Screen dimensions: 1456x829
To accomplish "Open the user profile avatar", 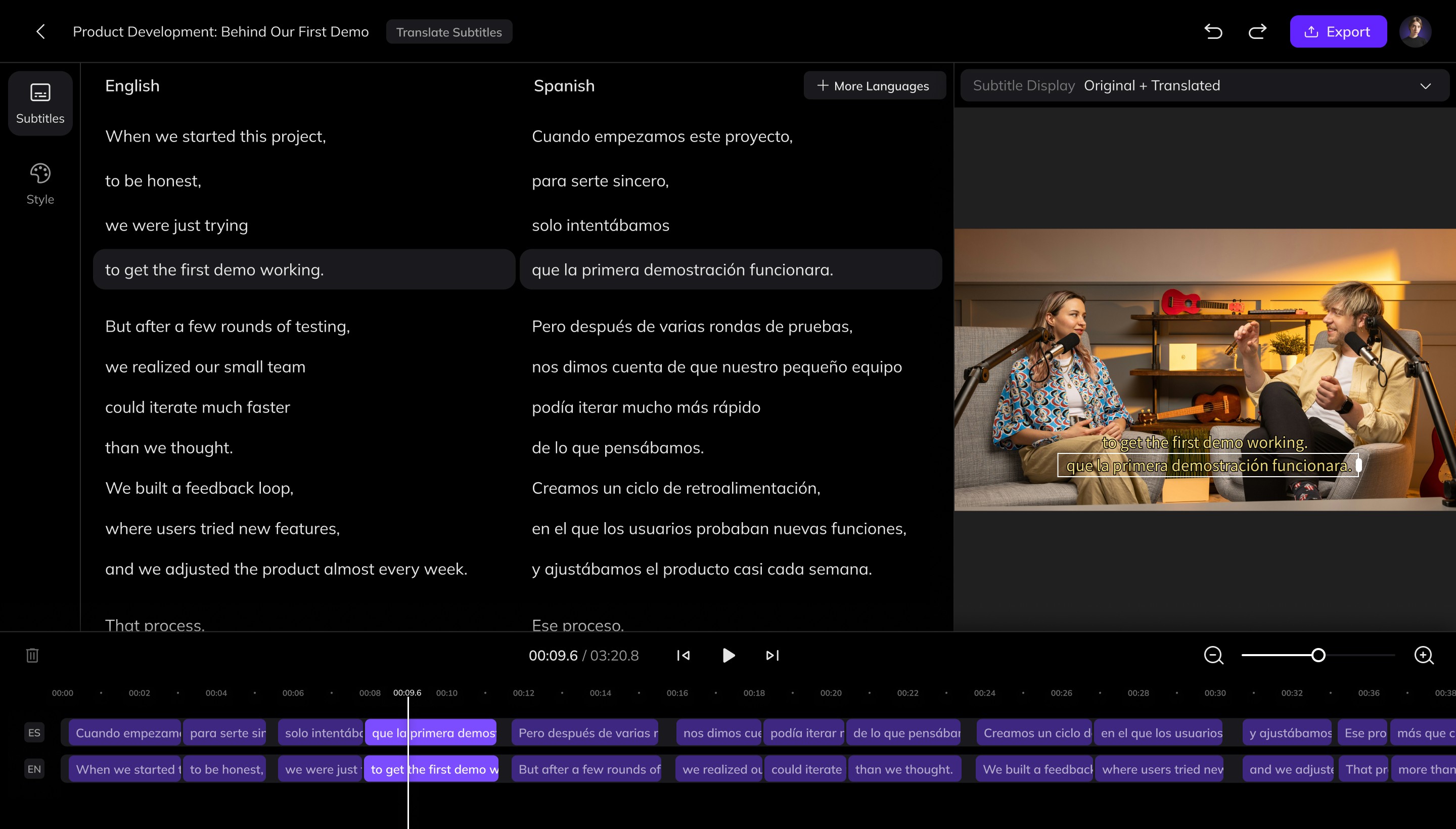I will [1415, 32].
